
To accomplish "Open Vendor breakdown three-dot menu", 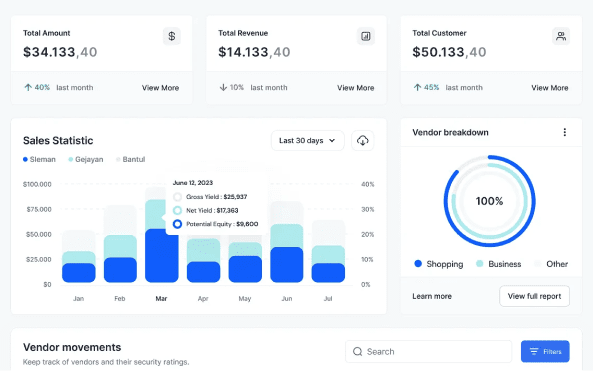I will [565, 132].
